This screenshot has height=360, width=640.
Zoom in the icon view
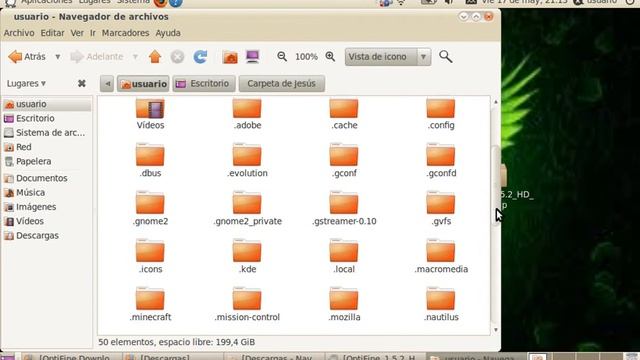click(330, 57)
